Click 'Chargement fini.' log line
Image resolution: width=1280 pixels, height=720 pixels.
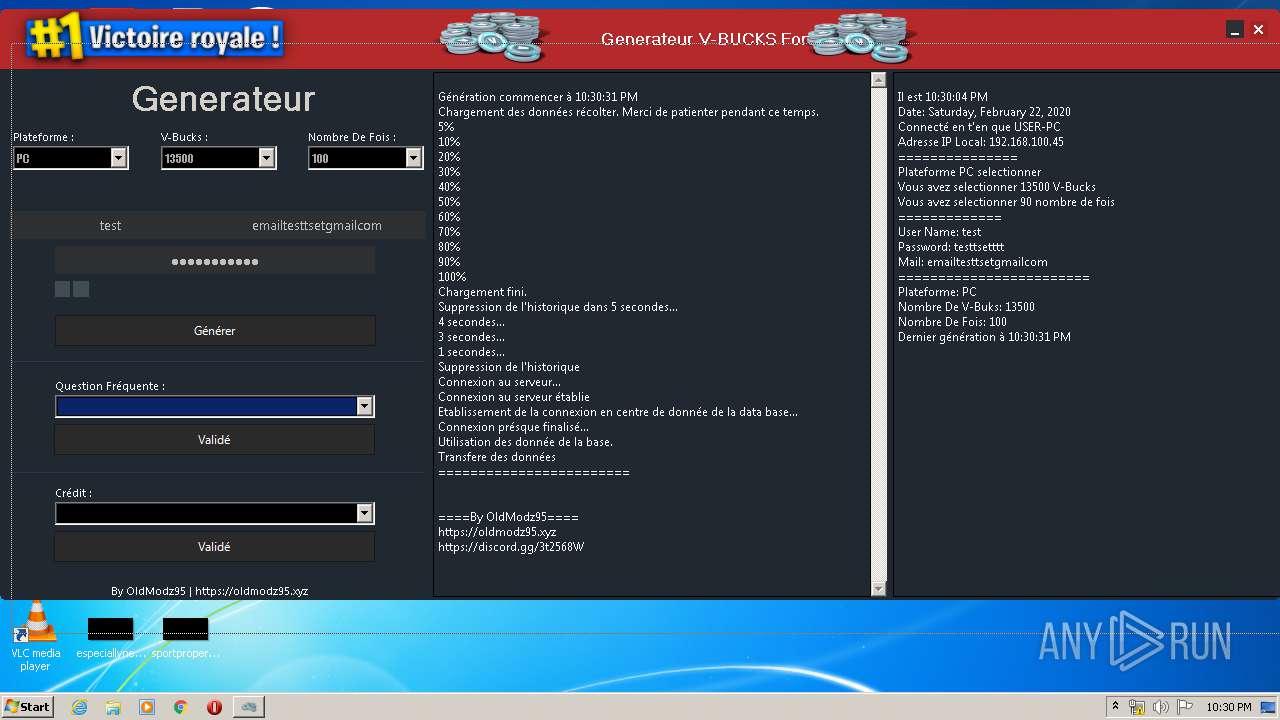(482, 292)
